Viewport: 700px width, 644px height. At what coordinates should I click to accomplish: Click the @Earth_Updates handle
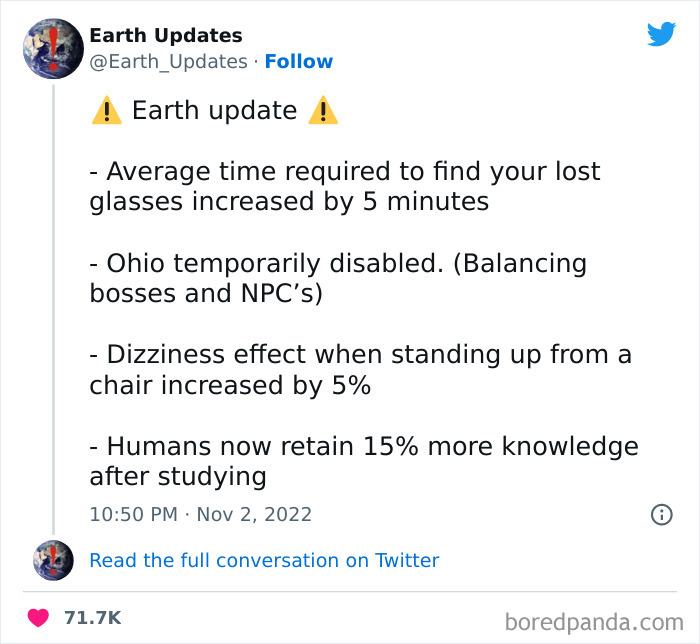(x=168, y=61)
